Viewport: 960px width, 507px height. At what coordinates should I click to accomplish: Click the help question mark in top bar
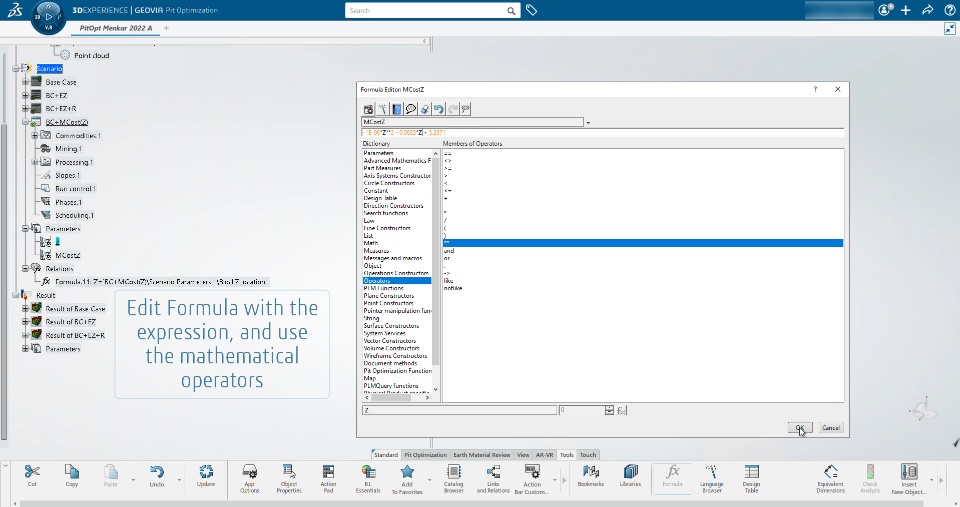point(950,10)
